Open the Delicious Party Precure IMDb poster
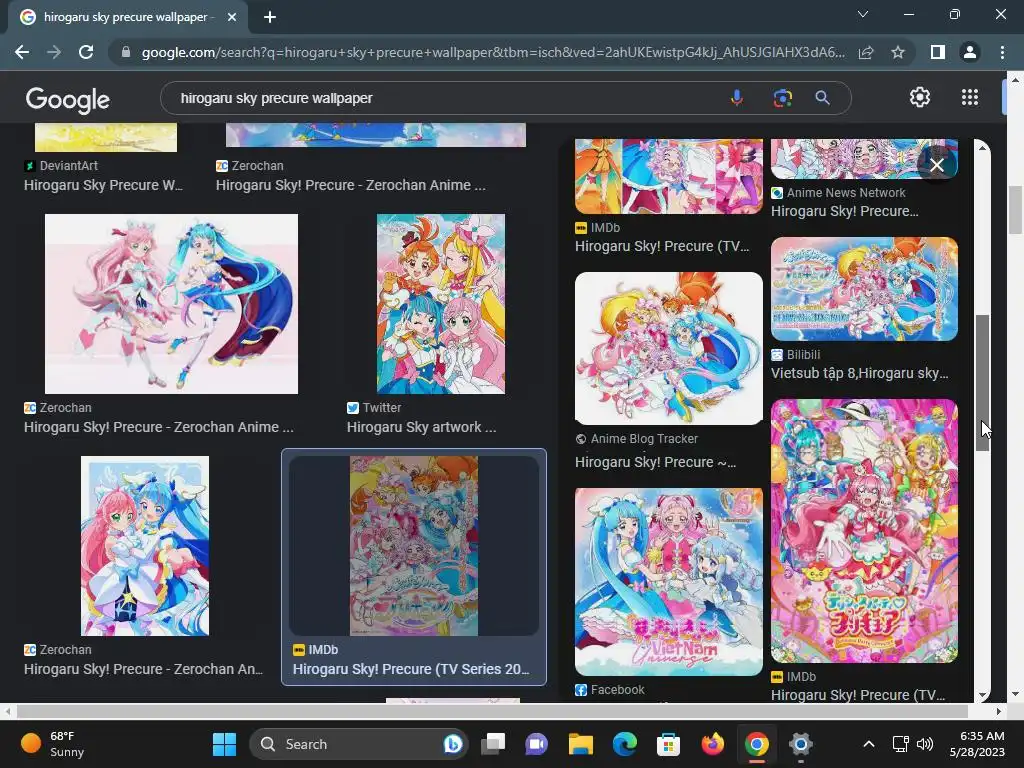This screenshot has height=768, width=1024. pyautogui.click(x=864, y=531)
